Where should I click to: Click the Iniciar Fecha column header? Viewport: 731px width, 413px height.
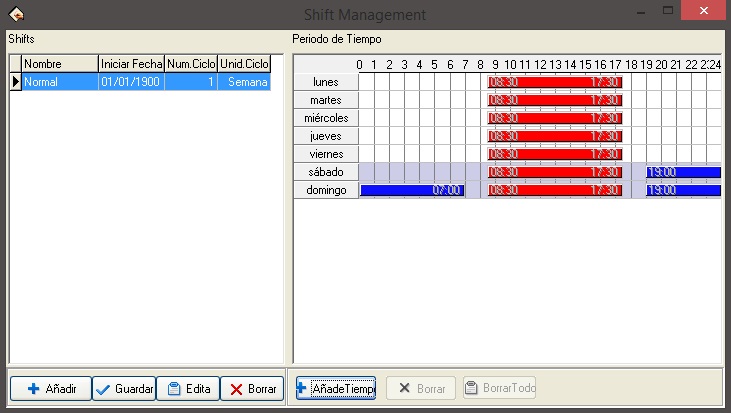131,64
